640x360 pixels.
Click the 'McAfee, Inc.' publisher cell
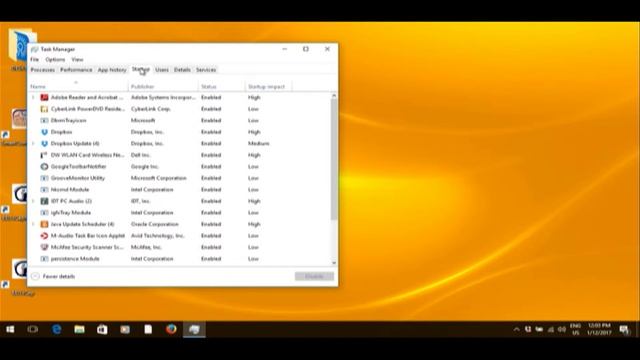pyautogui.click(x=146, y=247)
